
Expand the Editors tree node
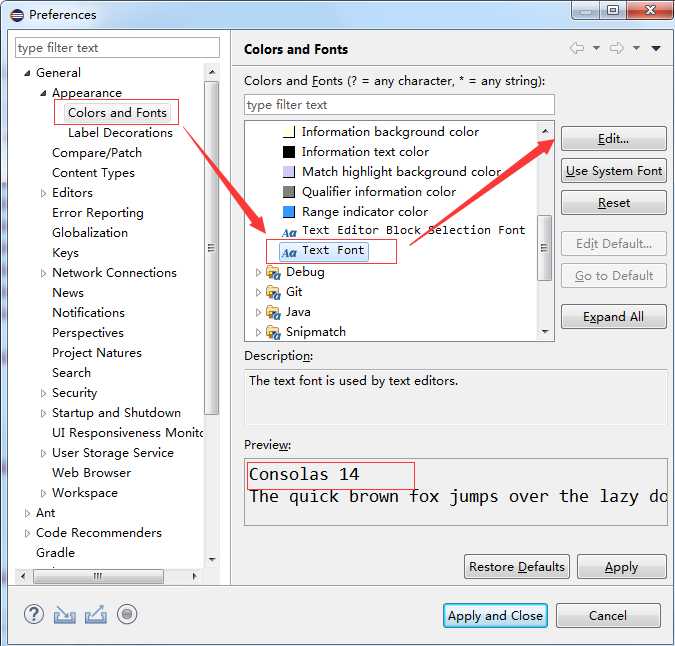[43, 193]
